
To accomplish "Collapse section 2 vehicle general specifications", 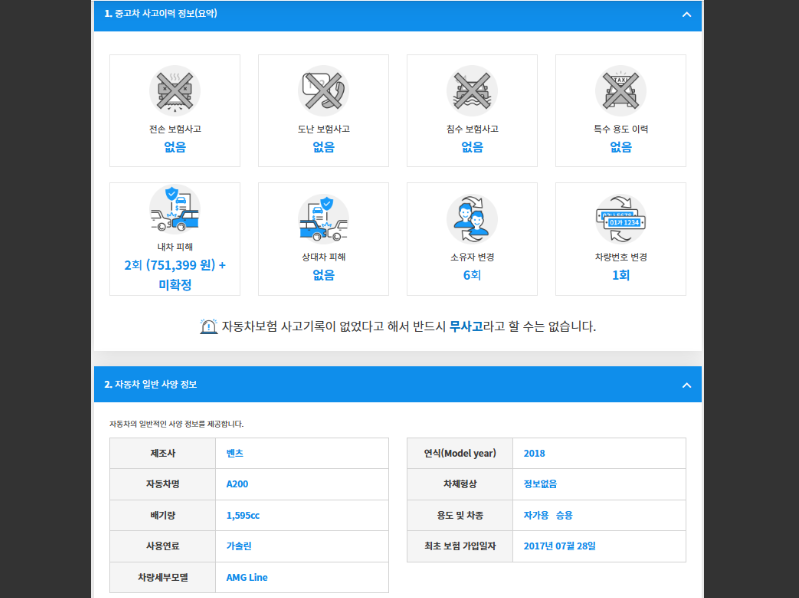I will click(x=686, y=385).
